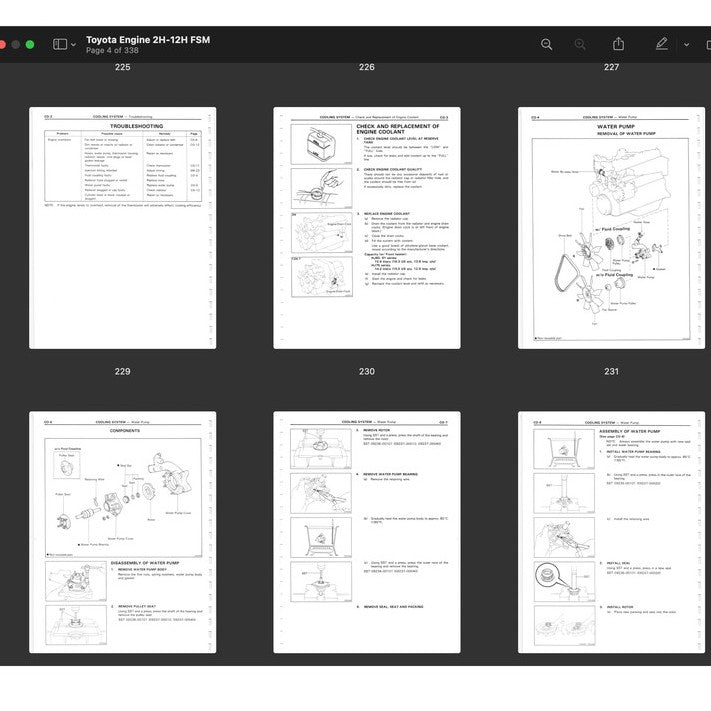Click the yellow minimize window button

click(15, 44)
